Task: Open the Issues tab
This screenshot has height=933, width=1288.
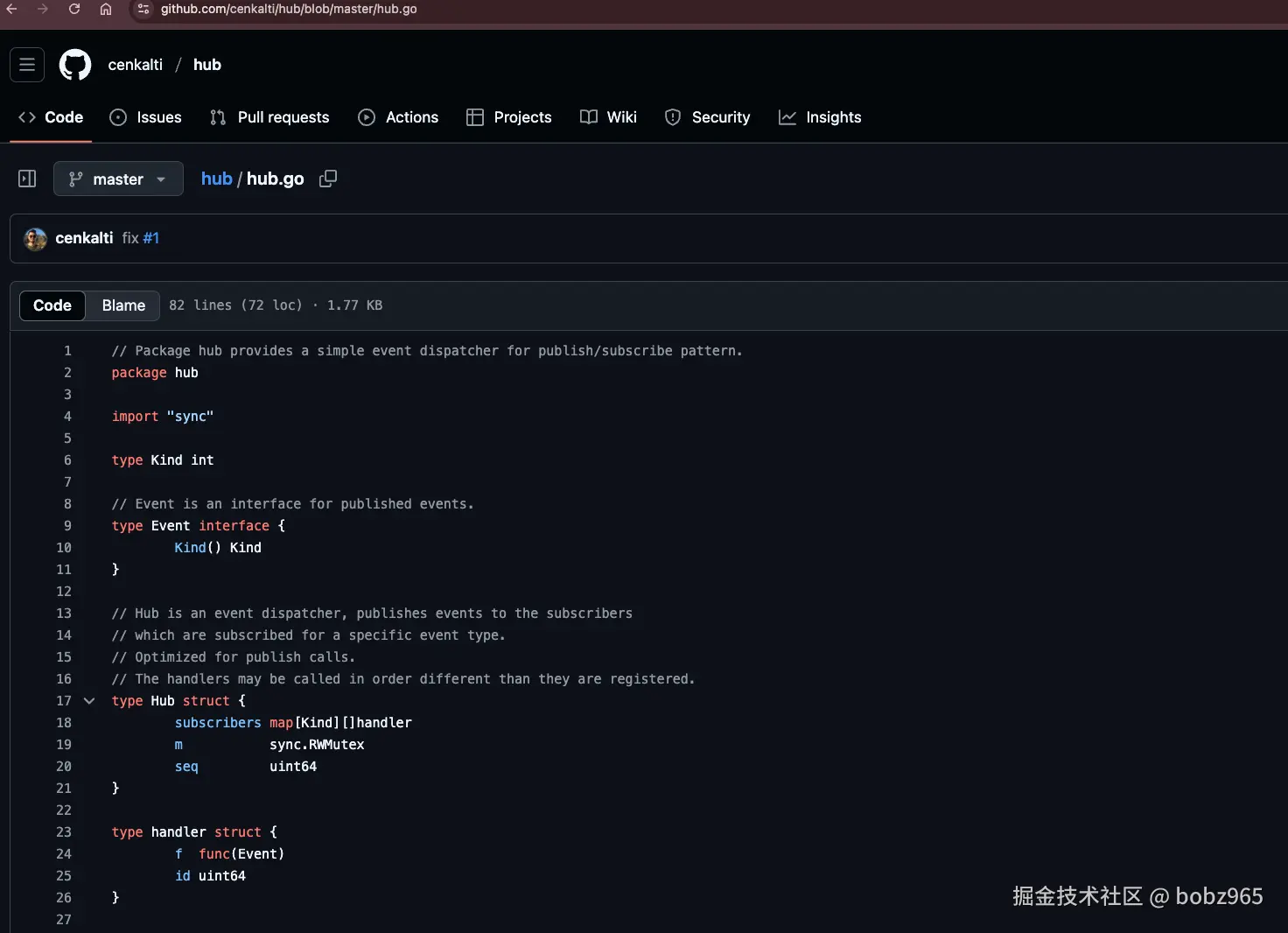Action: click(x=145, y=117)
